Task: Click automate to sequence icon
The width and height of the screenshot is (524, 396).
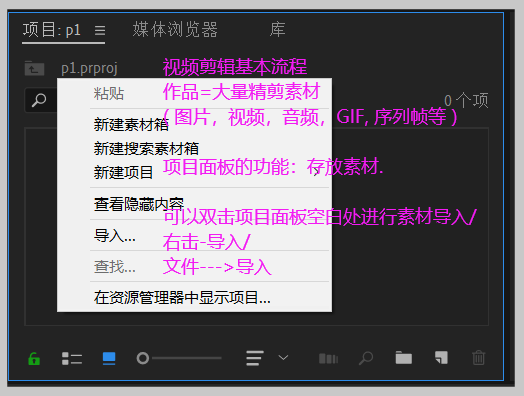Action: tap(328, 358)
